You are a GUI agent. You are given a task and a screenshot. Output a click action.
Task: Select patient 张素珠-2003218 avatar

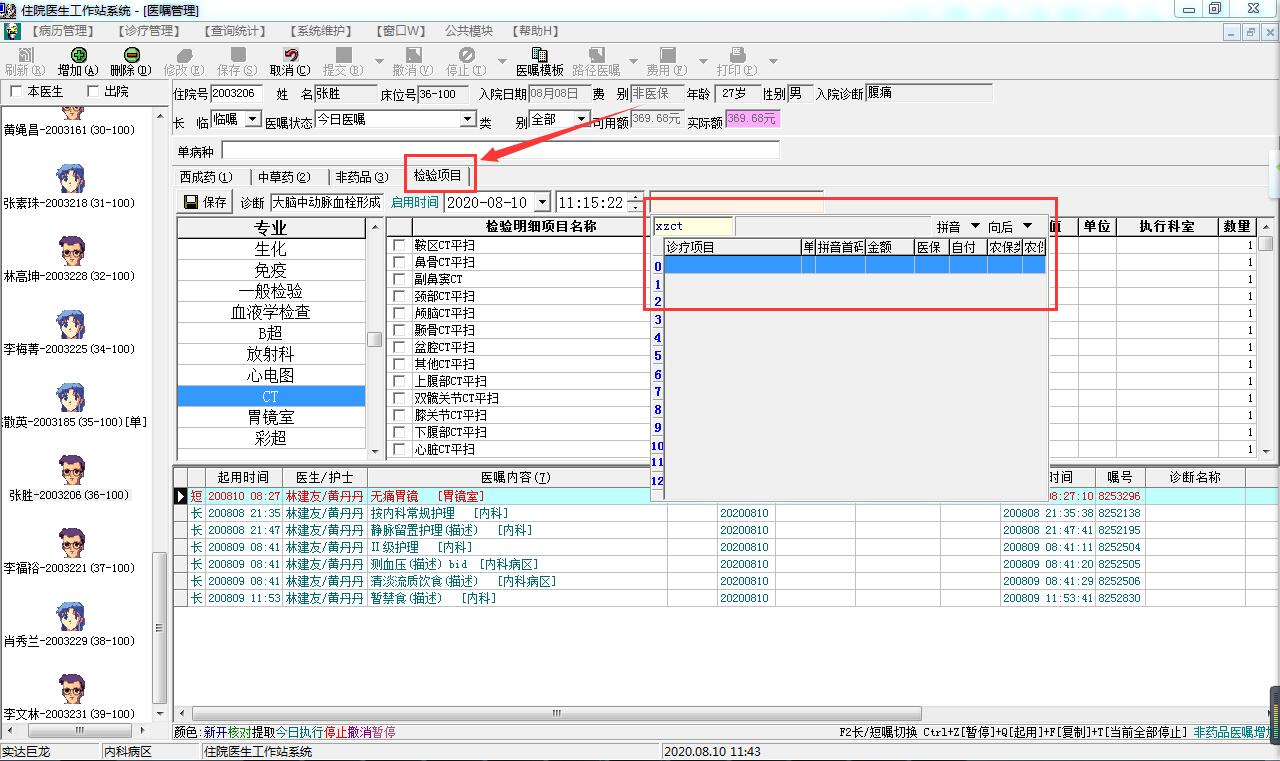[70, 179]
